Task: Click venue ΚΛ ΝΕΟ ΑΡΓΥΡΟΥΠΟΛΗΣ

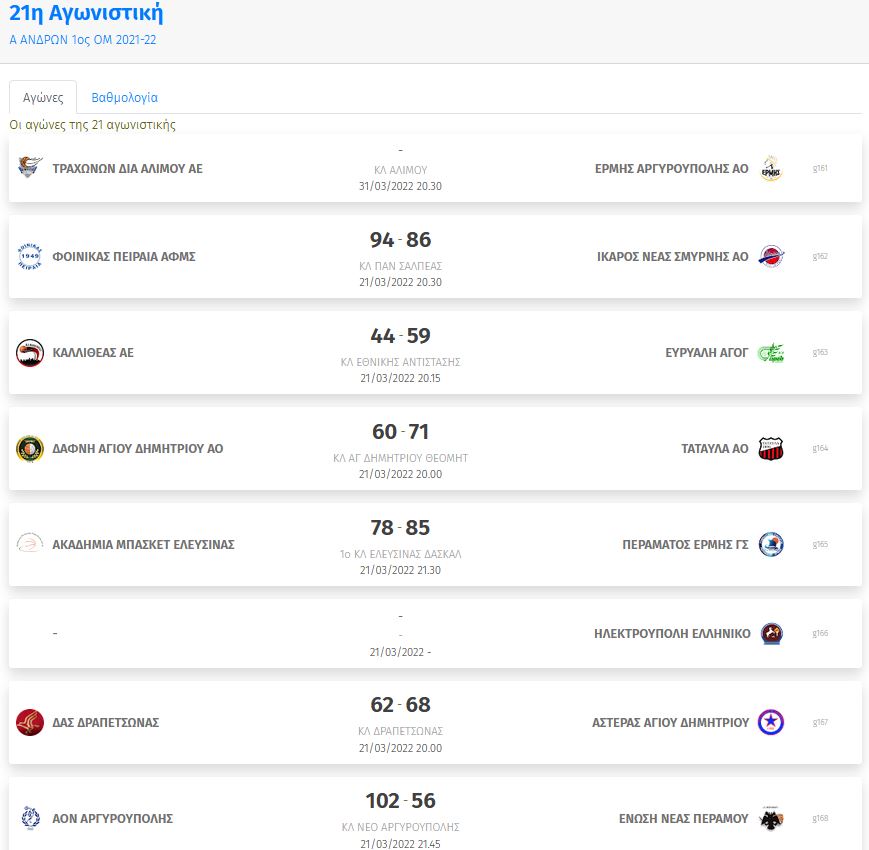Action: coord(400,827)
